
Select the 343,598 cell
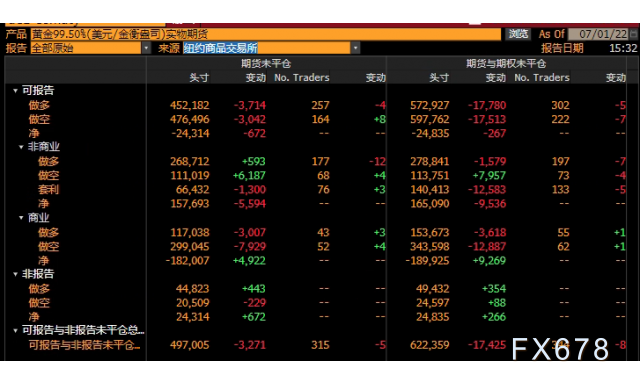point(429,247)
